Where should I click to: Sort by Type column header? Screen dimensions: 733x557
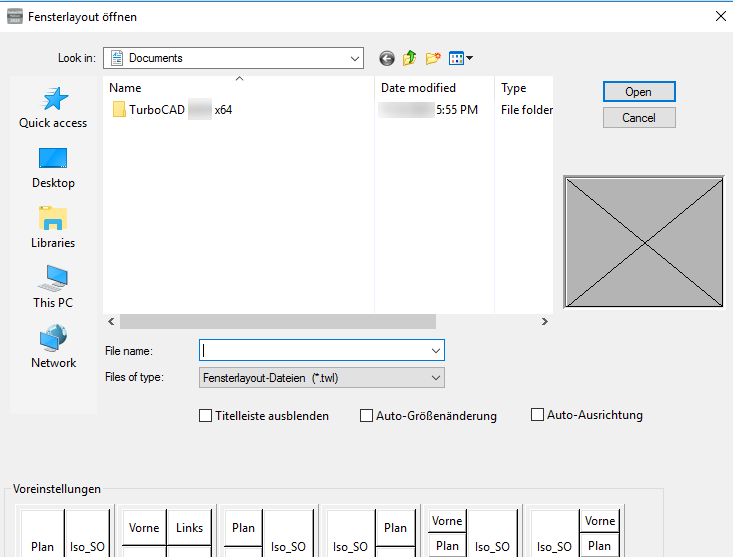(524, 87)
